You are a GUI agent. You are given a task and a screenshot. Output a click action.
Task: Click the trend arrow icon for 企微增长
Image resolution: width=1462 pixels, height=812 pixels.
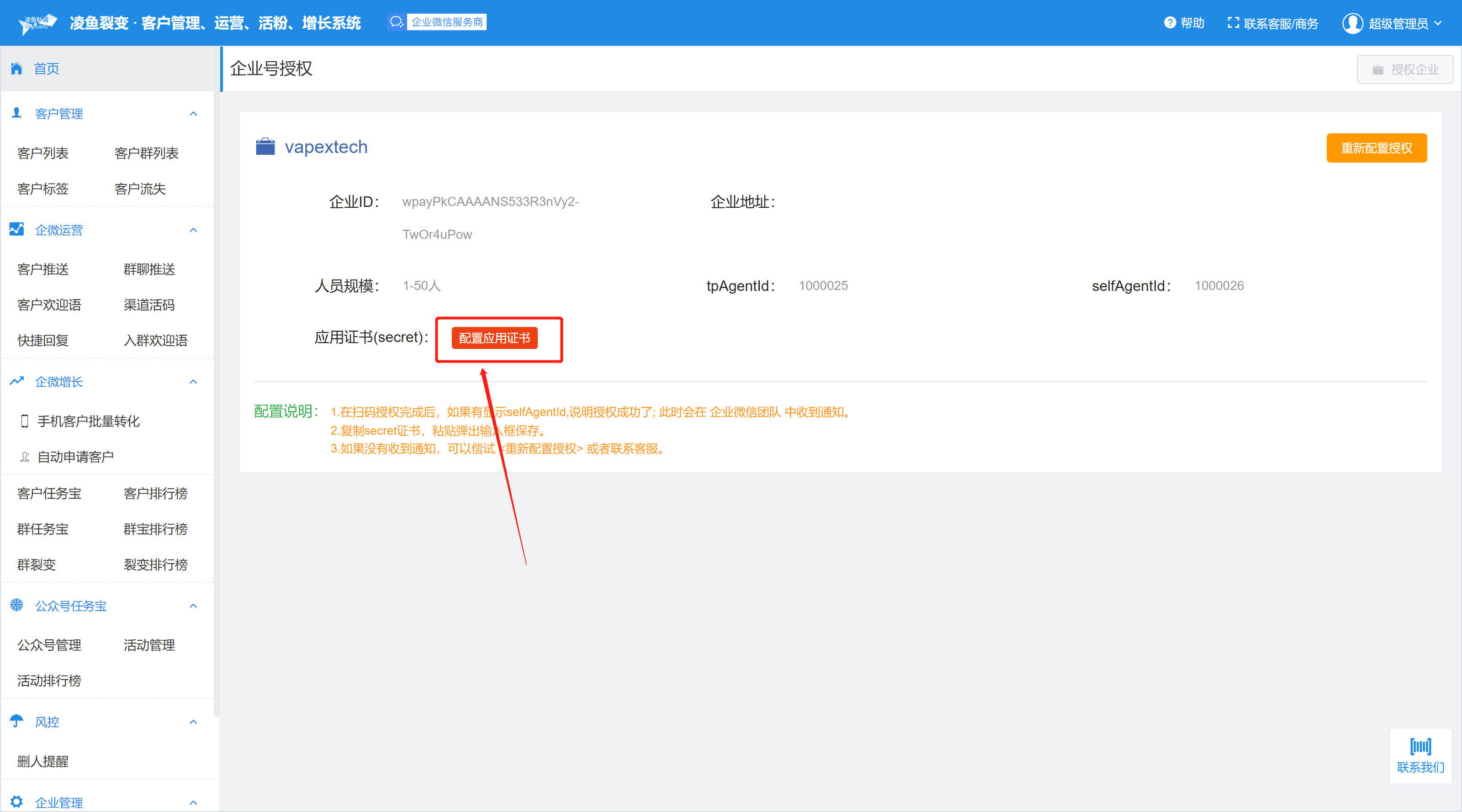click(x=16, y=381)
